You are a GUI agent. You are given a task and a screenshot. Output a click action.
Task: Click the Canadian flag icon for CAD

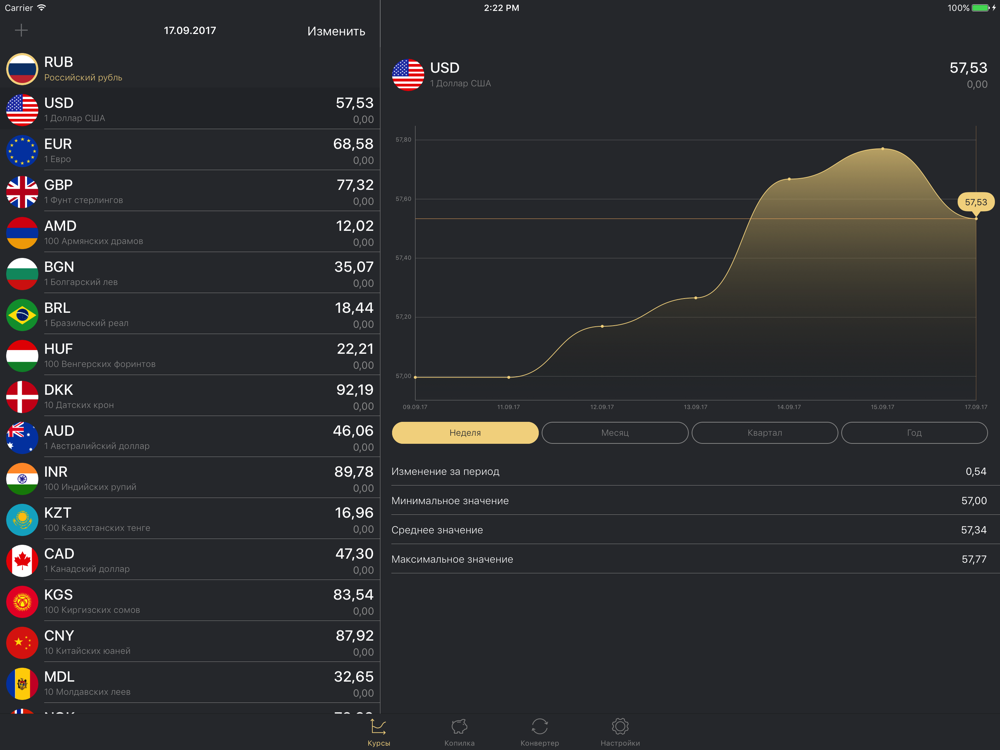point(22,561)
